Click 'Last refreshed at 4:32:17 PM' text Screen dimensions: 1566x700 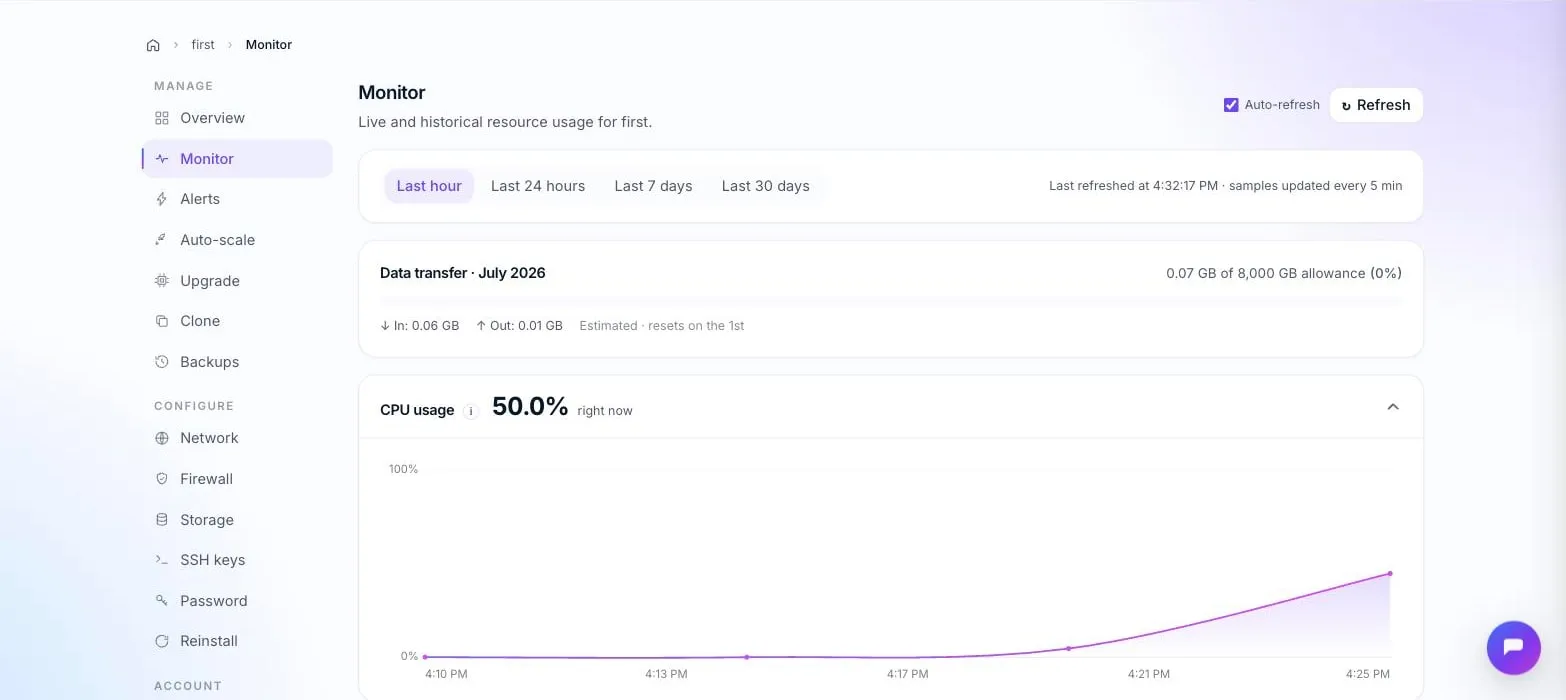click(x=1133, y=186)
